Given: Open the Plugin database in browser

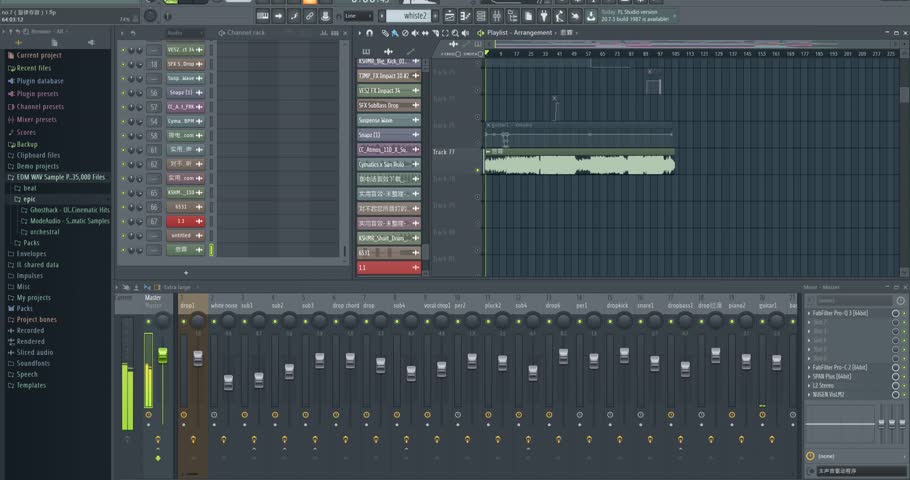Looking at the screenshot, I should tap(39, 81).
